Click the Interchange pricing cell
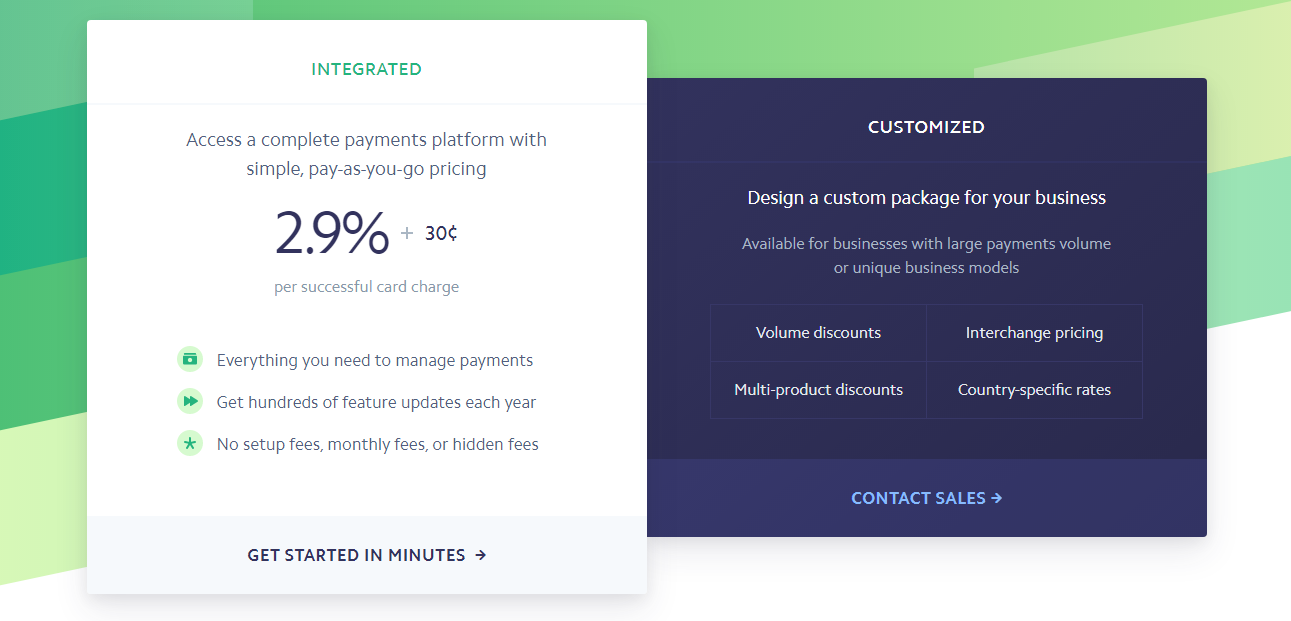The image size is (1291, 621). [x=1034, y=333]
